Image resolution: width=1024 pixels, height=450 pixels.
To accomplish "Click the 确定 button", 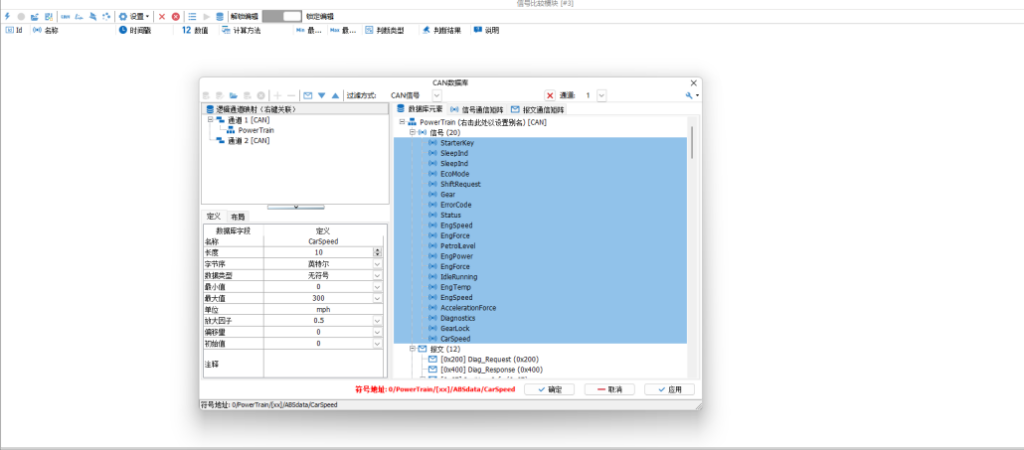I will point(549,388).
